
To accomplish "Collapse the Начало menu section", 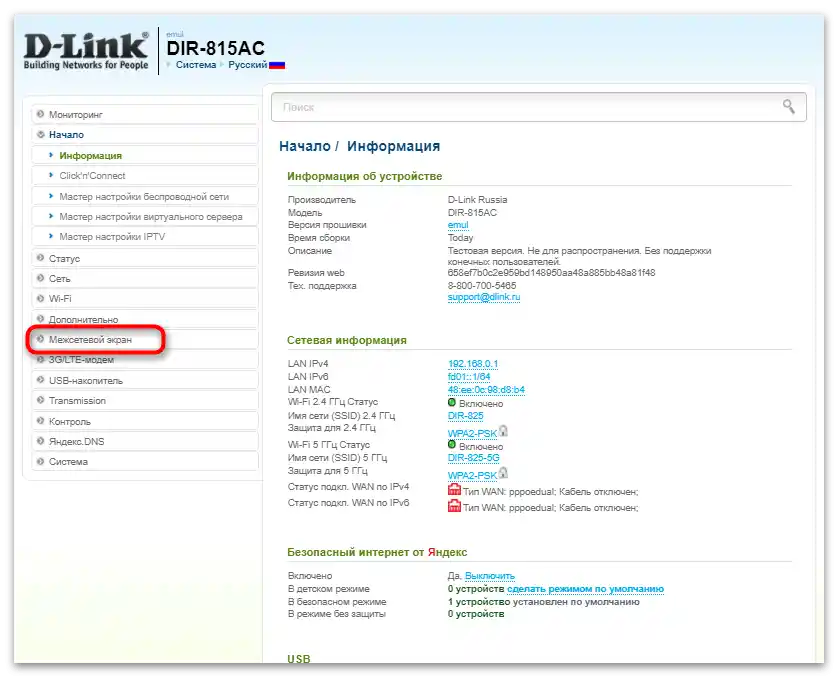I will (145, 135).
